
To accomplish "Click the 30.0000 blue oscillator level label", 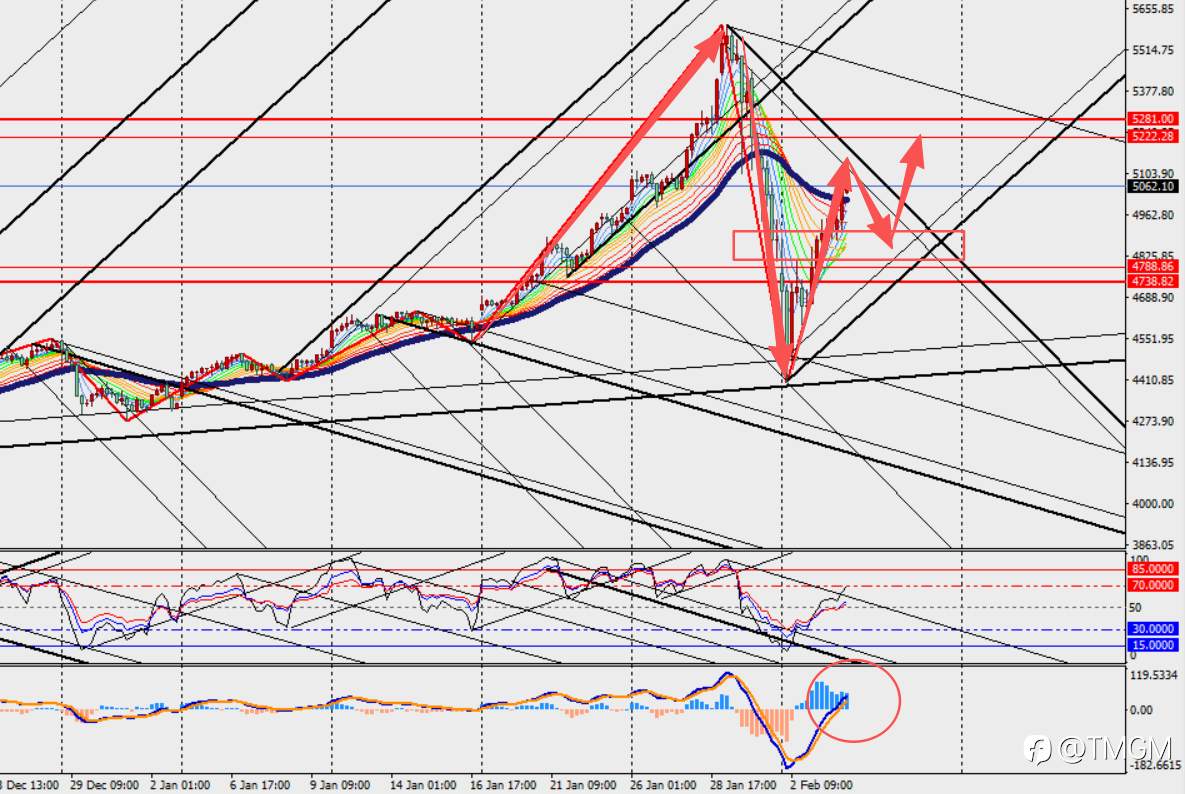I will tap(1153, 629).
